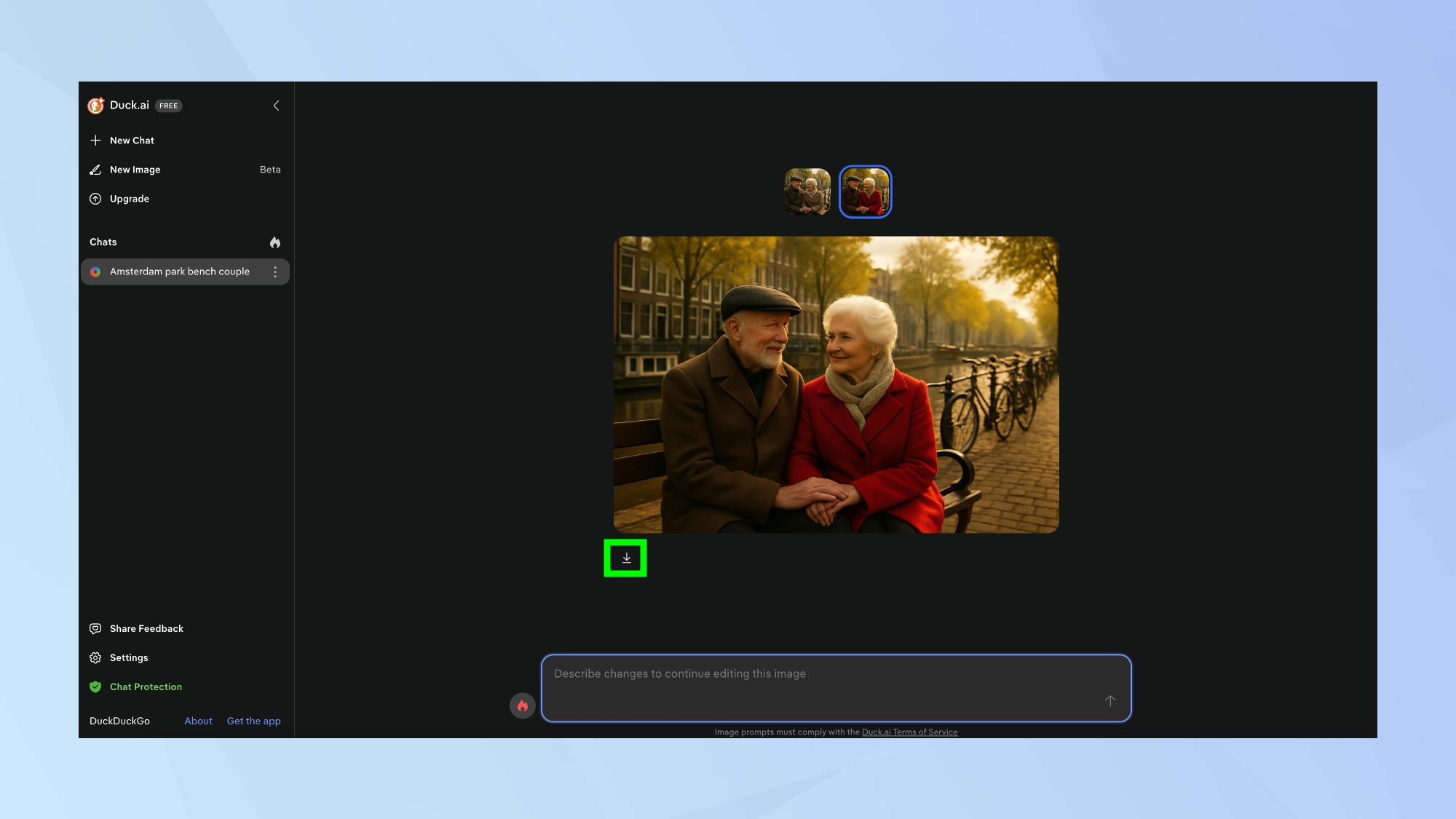Image resolution: width=1456 pixels, height=819 pixels.
Task: Select the Chats section header
Action: coord(103,242)
